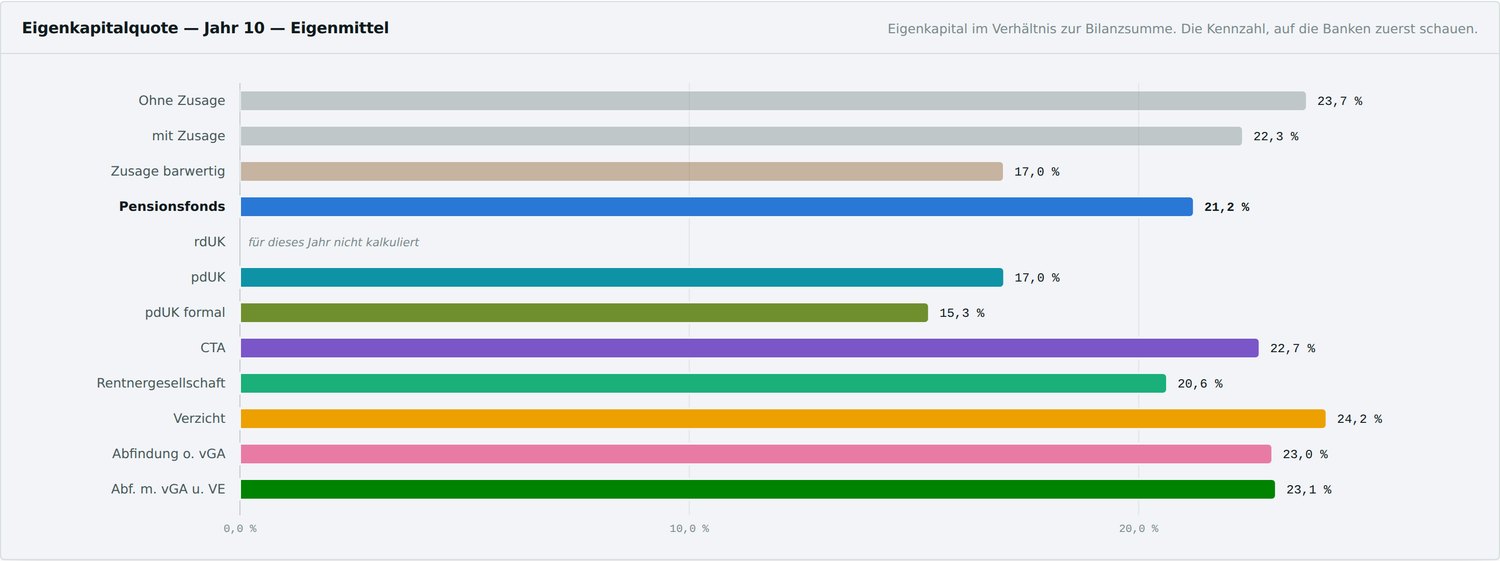1500x561 pixels.
Task: Click the beige Zusage barwertig bar
Action: pyautogui.click(x=622, y=172)
